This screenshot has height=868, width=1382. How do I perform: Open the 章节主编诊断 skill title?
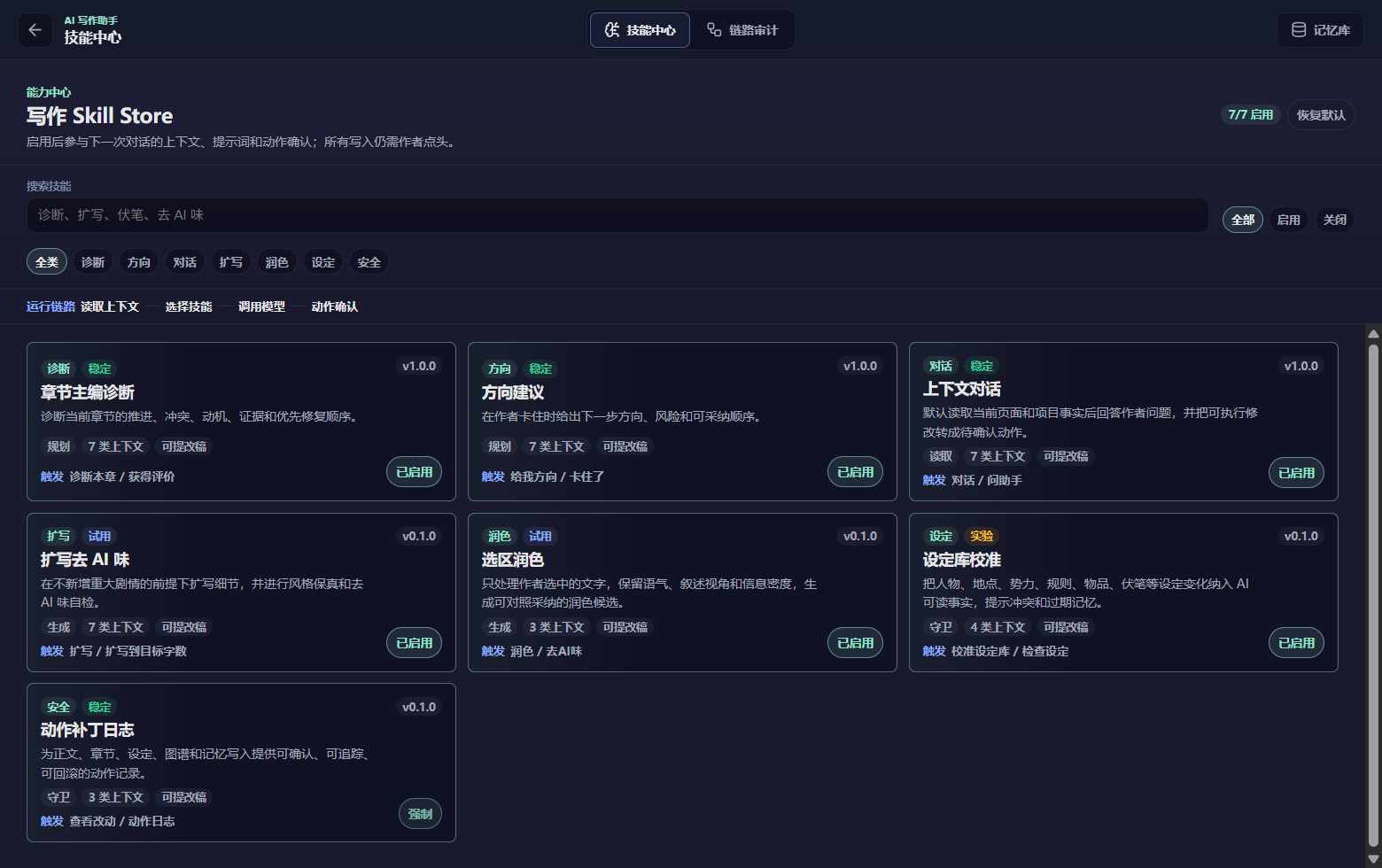click(x=88, y=392)
